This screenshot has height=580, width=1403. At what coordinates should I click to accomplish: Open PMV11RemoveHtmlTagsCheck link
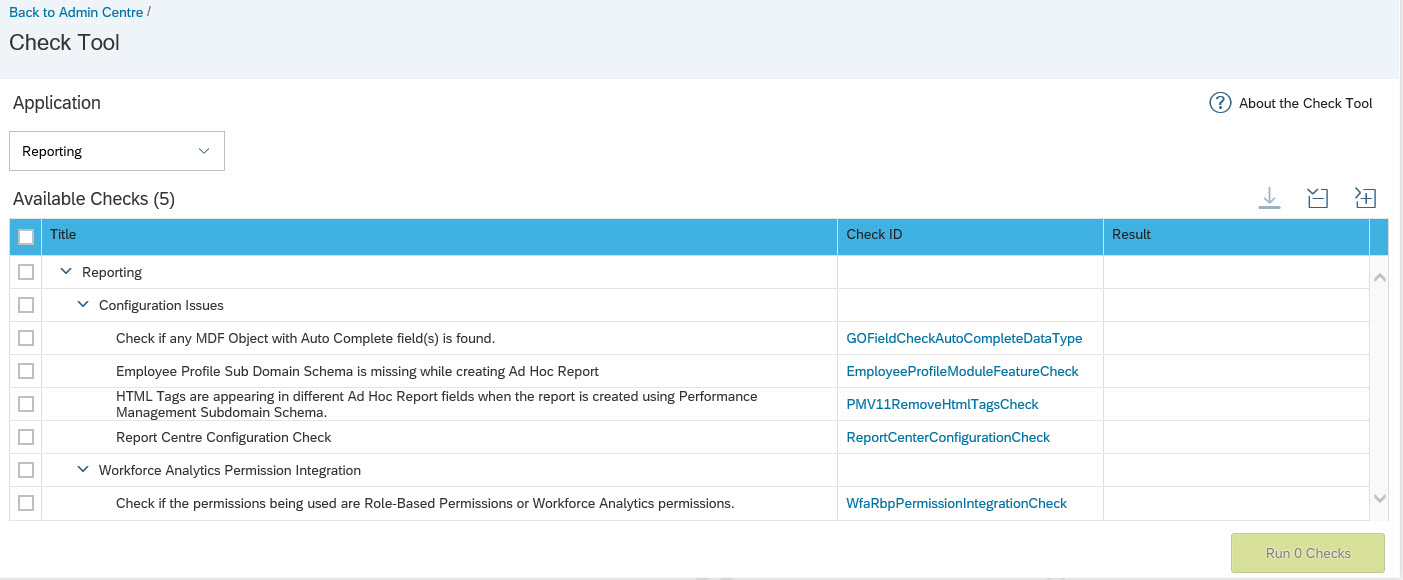click(942, 404)
